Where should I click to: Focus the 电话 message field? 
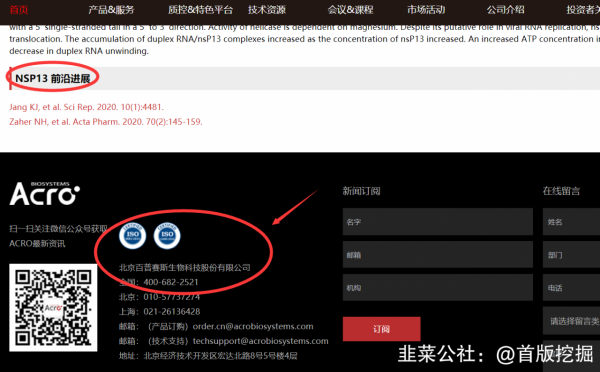(571, 287)
